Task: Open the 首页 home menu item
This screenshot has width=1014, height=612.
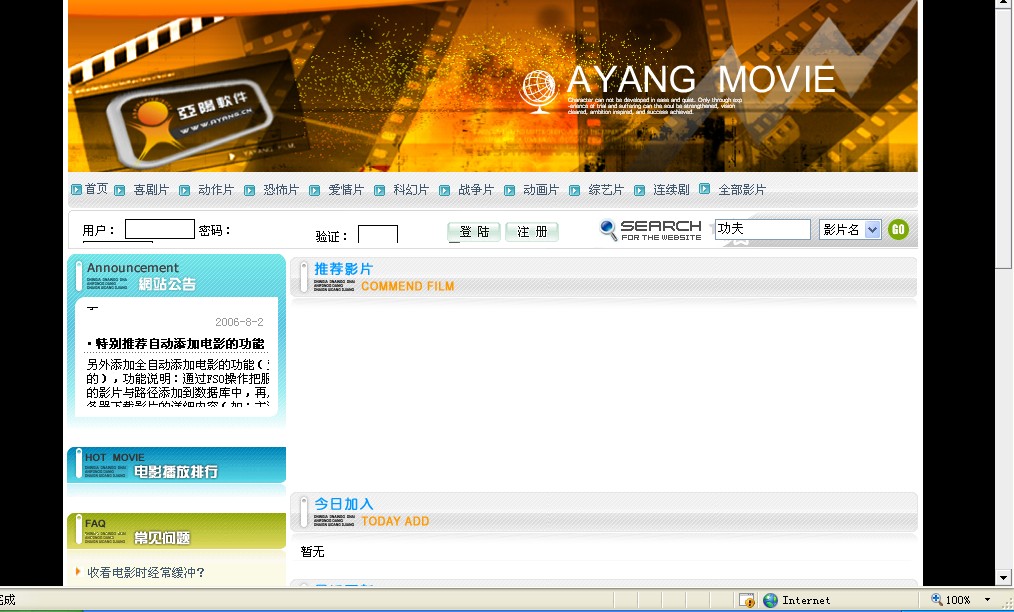Action: coord(96,189)
